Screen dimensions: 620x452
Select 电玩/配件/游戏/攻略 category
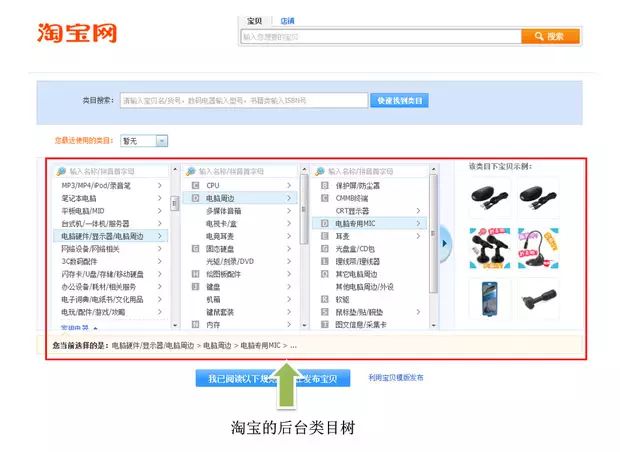click(111, 312)
